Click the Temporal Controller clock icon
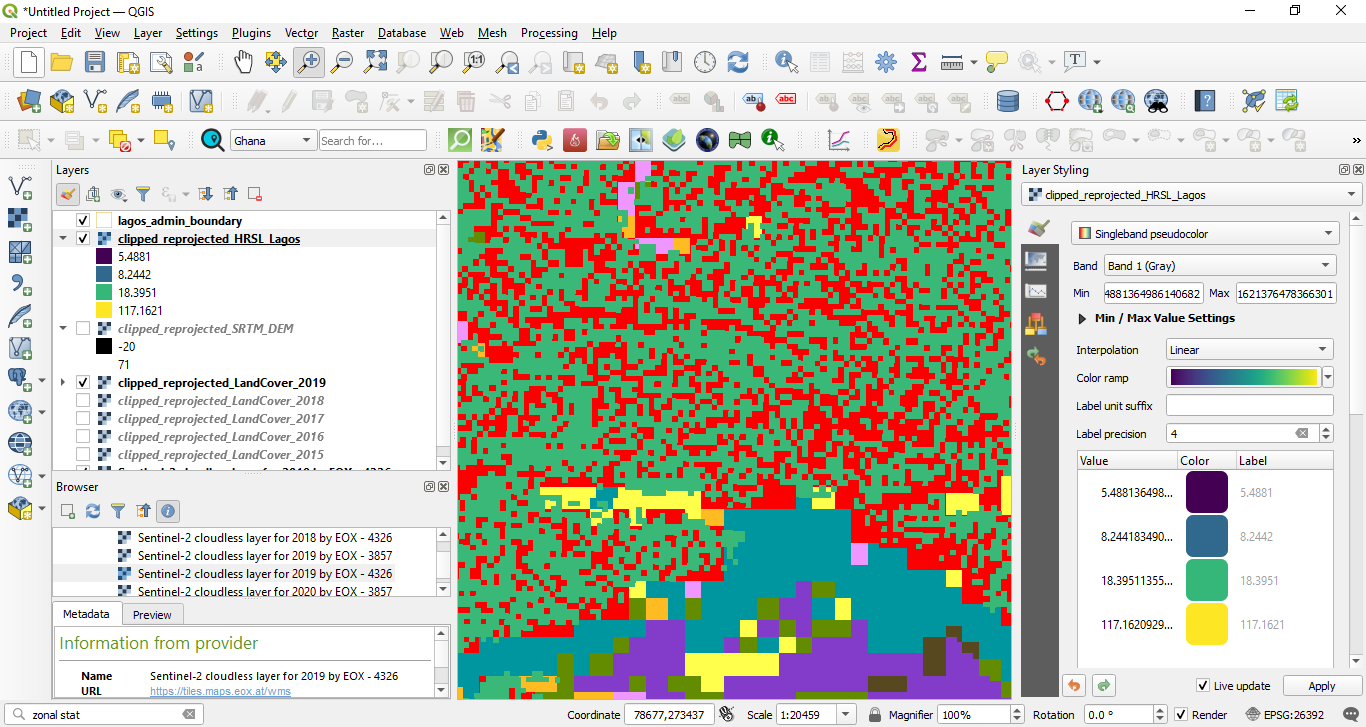This screenshot has width=1366, height=727. pyautogui.click(x=705, y=62)
